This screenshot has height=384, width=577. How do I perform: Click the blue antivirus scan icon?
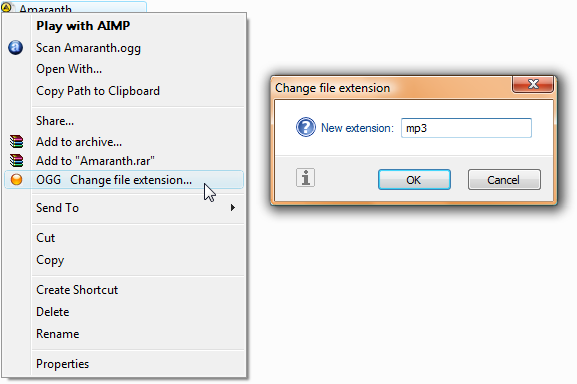(x=15, y=47)
